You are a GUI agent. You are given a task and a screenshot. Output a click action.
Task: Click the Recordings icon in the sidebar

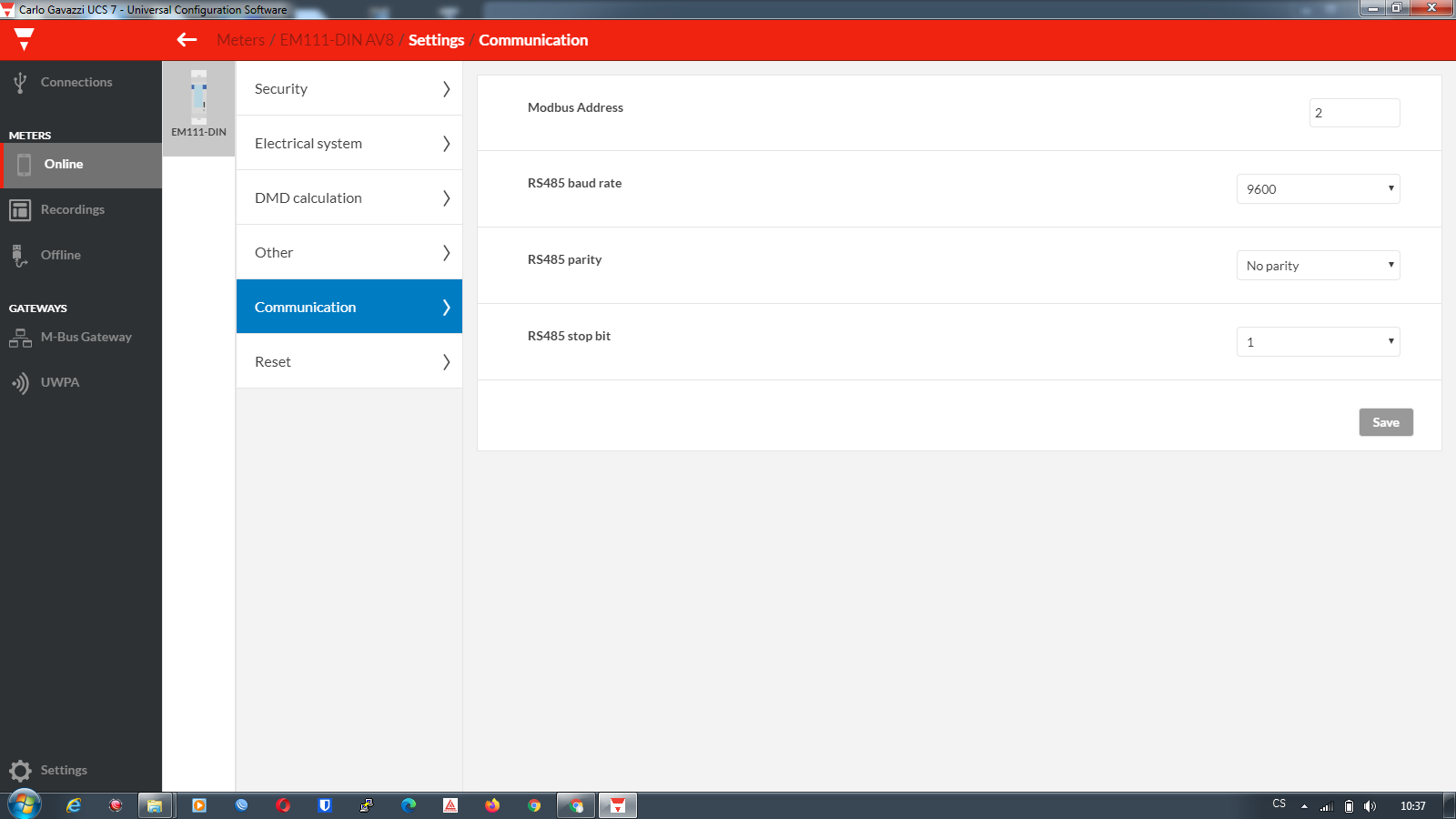[x=20, y=210]
